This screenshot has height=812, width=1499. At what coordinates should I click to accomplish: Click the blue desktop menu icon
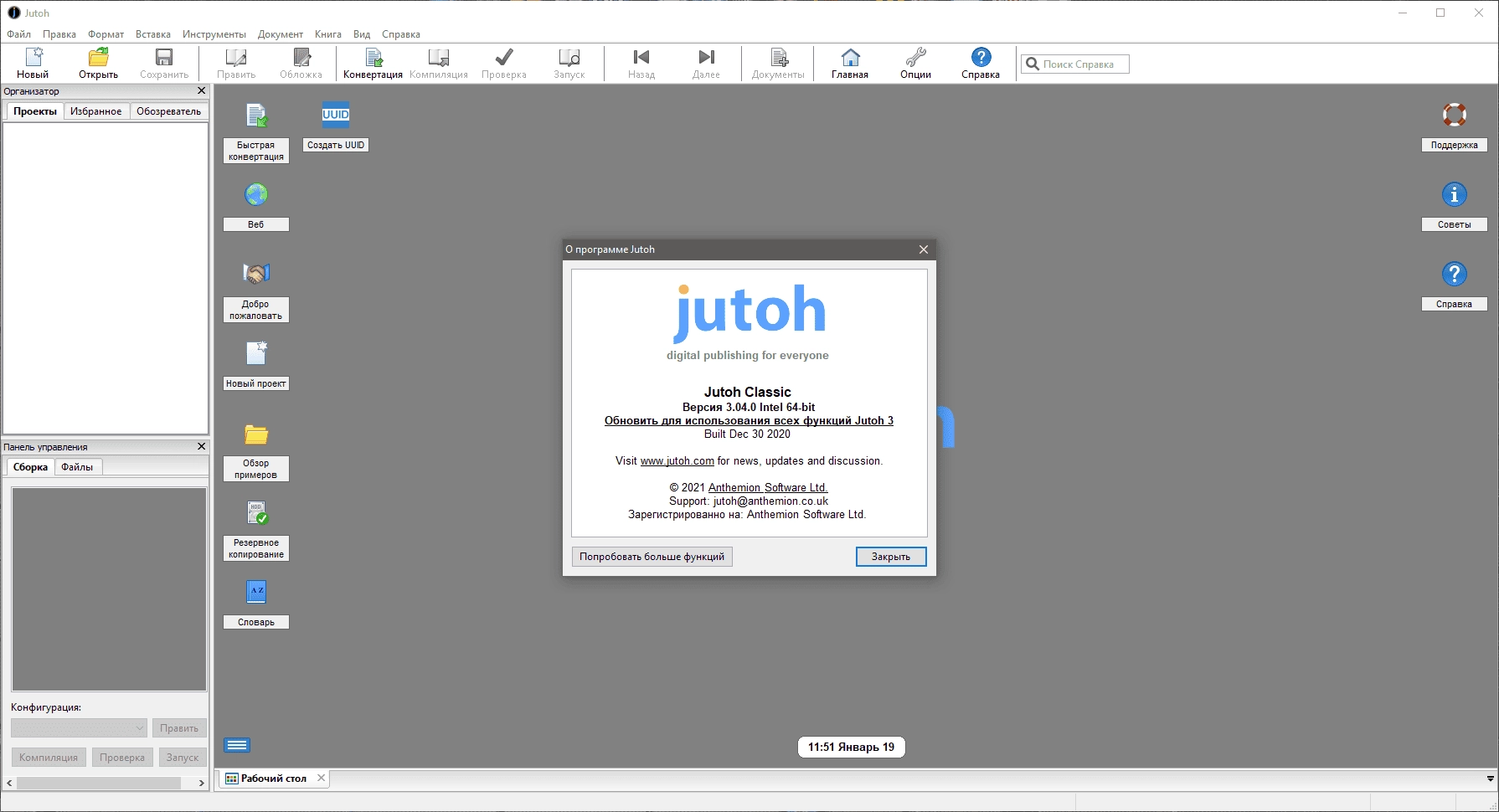click(x=237, y=745)
